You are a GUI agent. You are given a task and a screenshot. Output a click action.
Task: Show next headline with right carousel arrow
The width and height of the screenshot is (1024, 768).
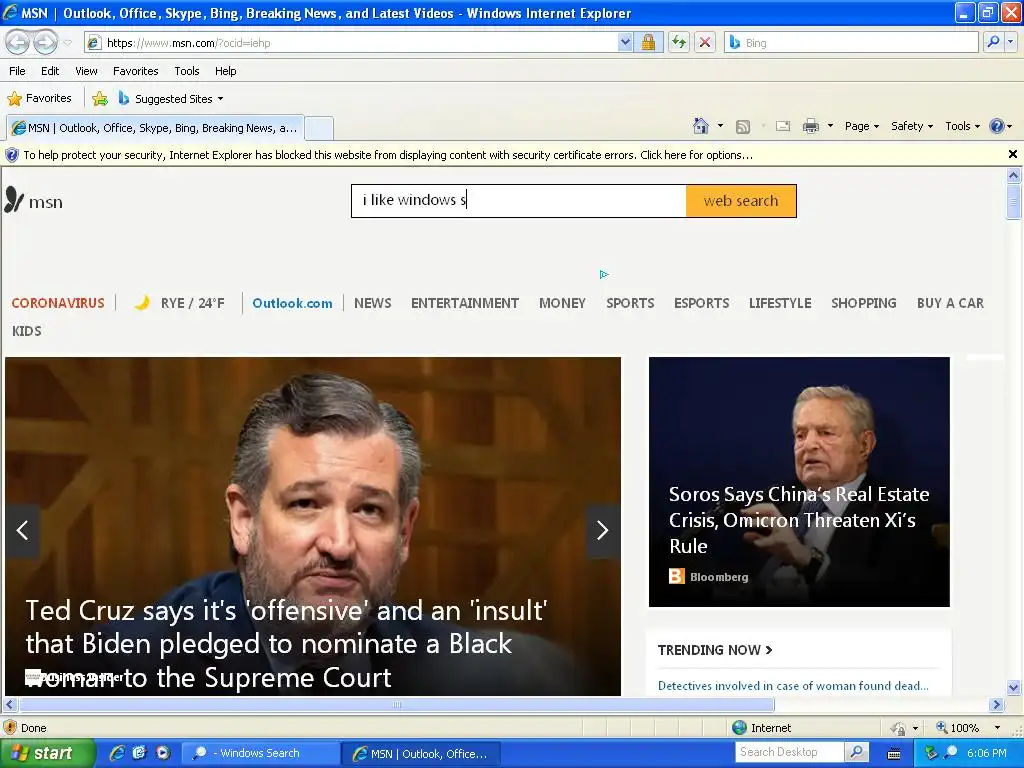coord(603,530)
